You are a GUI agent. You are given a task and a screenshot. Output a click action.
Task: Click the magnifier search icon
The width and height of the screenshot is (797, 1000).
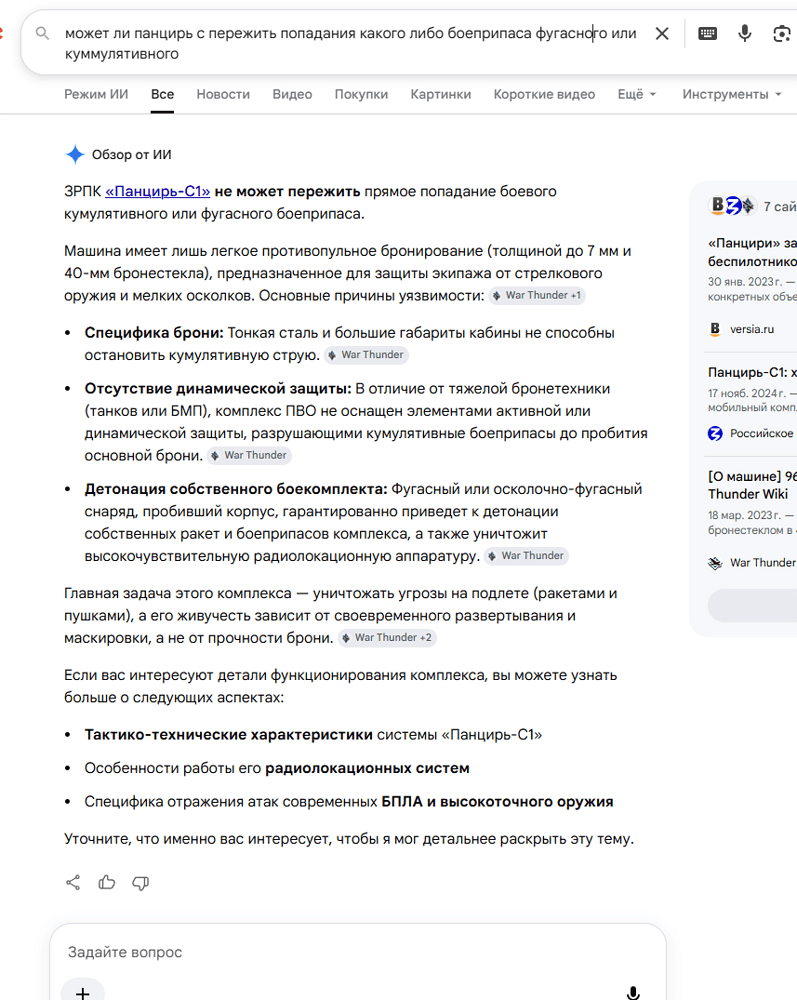42,33
